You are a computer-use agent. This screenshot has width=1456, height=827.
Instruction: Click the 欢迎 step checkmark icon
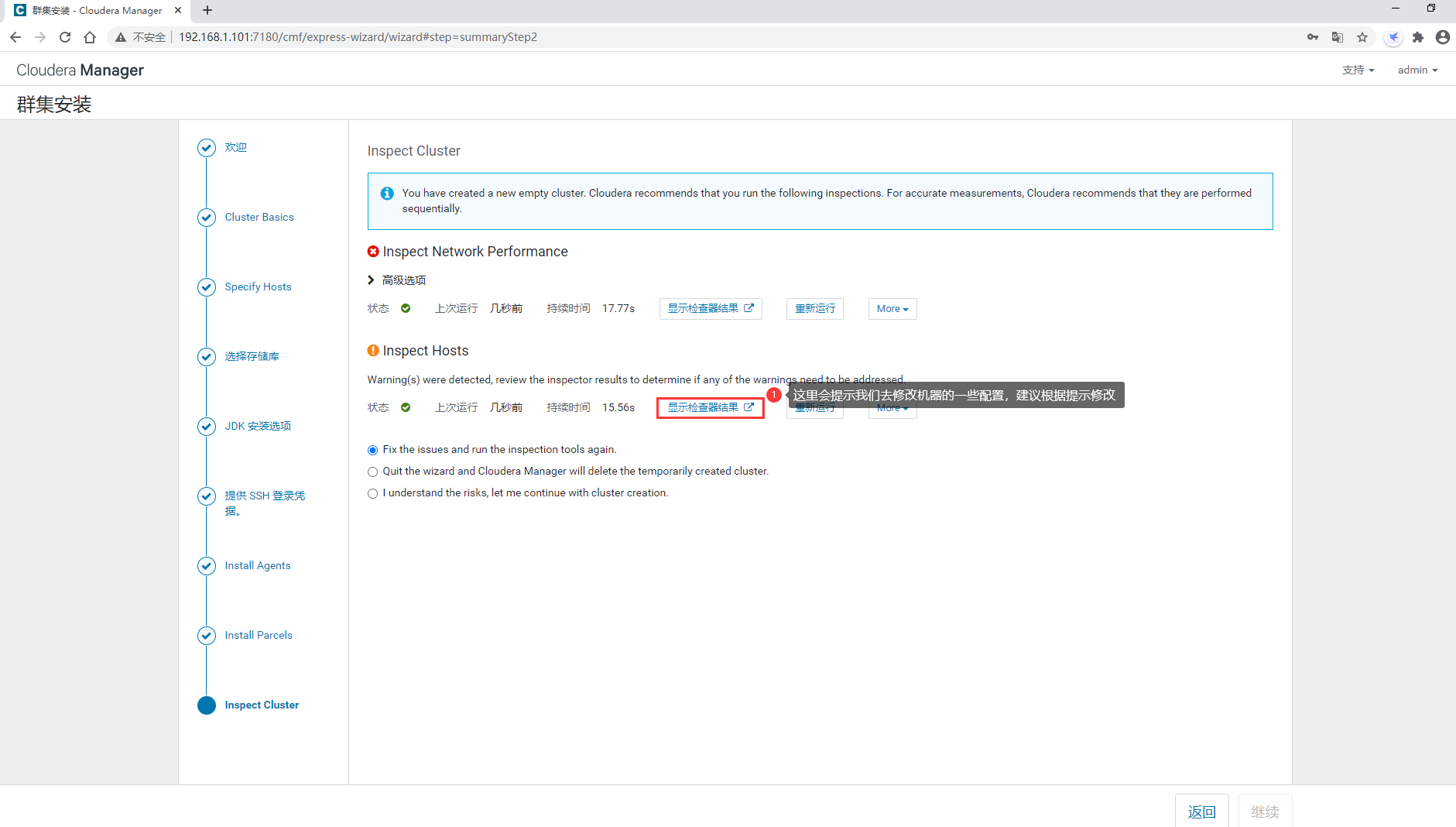click(x=207, y=148)
